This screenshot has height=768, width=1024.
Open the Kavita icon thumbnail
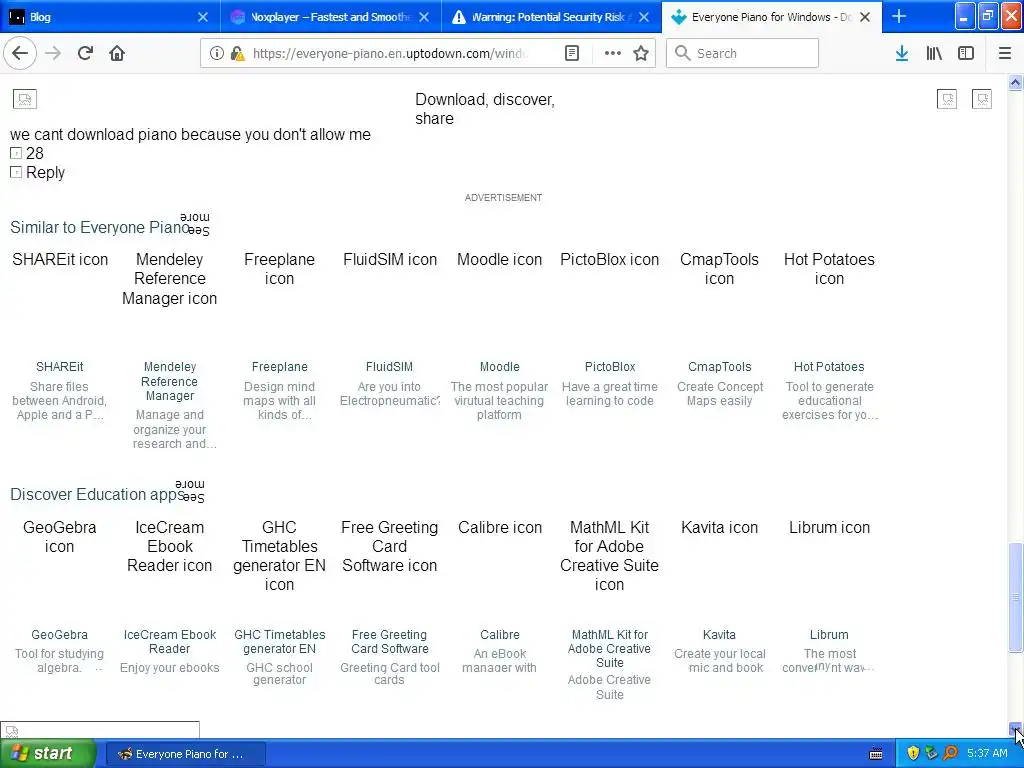point(720,528)
